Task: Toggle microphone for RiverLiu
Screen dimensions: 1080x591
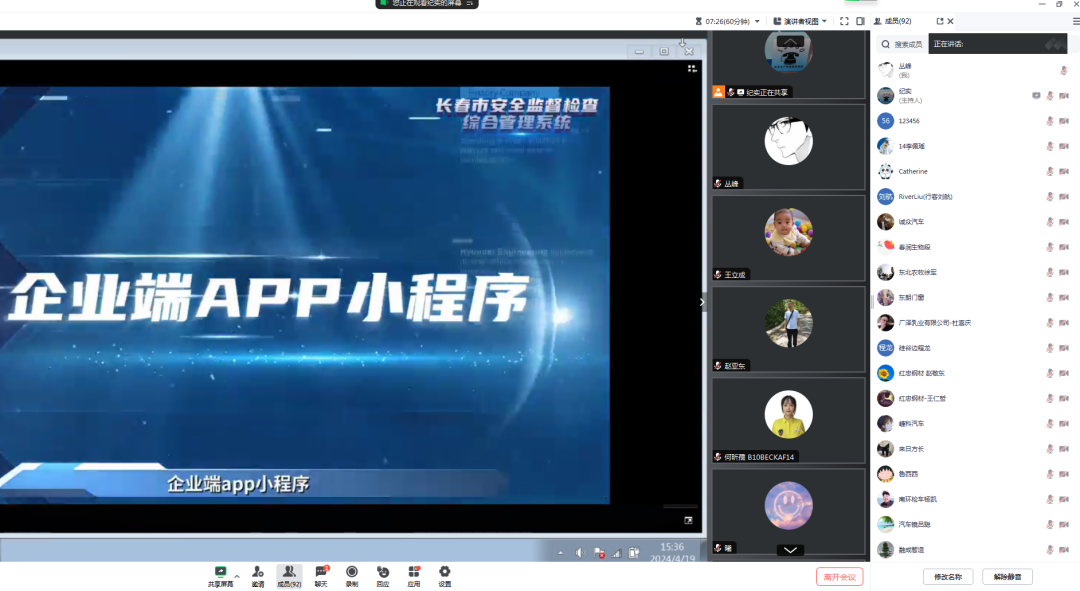Action: point(1050,197)
